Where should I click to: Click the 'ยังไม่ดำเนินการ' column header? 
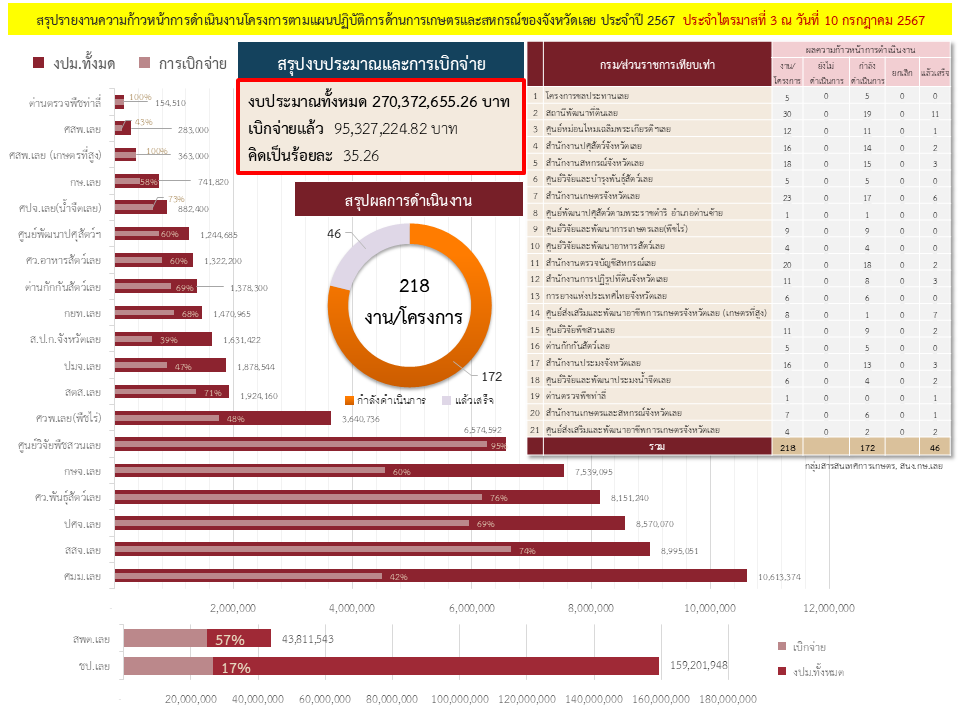[x=826, y=72]
